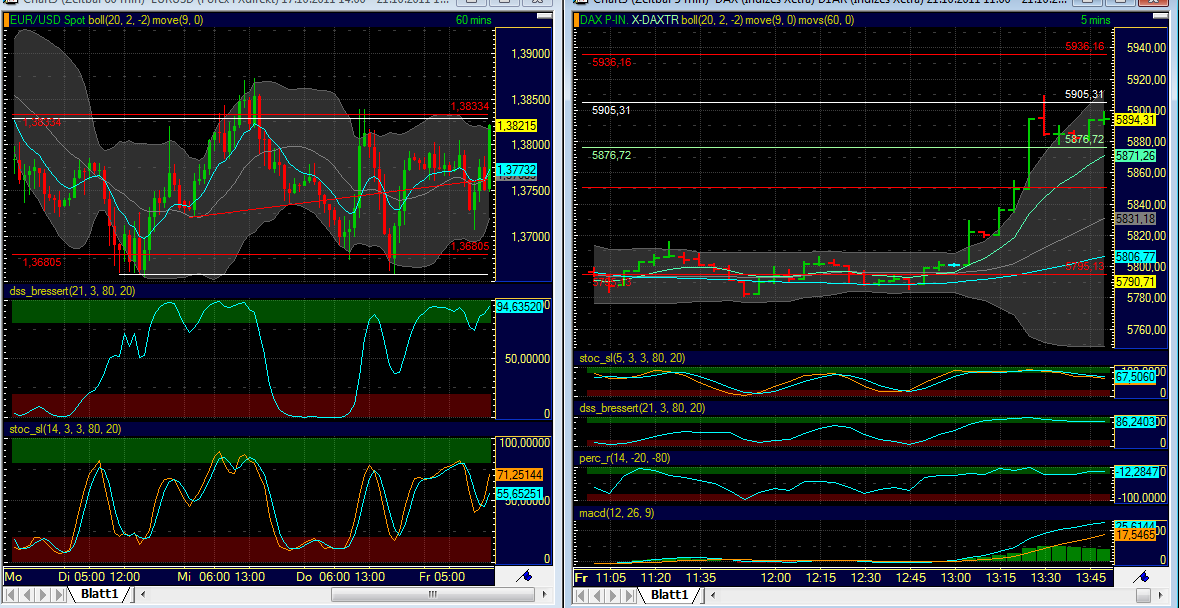Image resolution: width=1180 pixels, height=608 pixels.
Task: Click the pin icon below the DAX price axis
Action: pyautogui.click(x=1140, y=577)
